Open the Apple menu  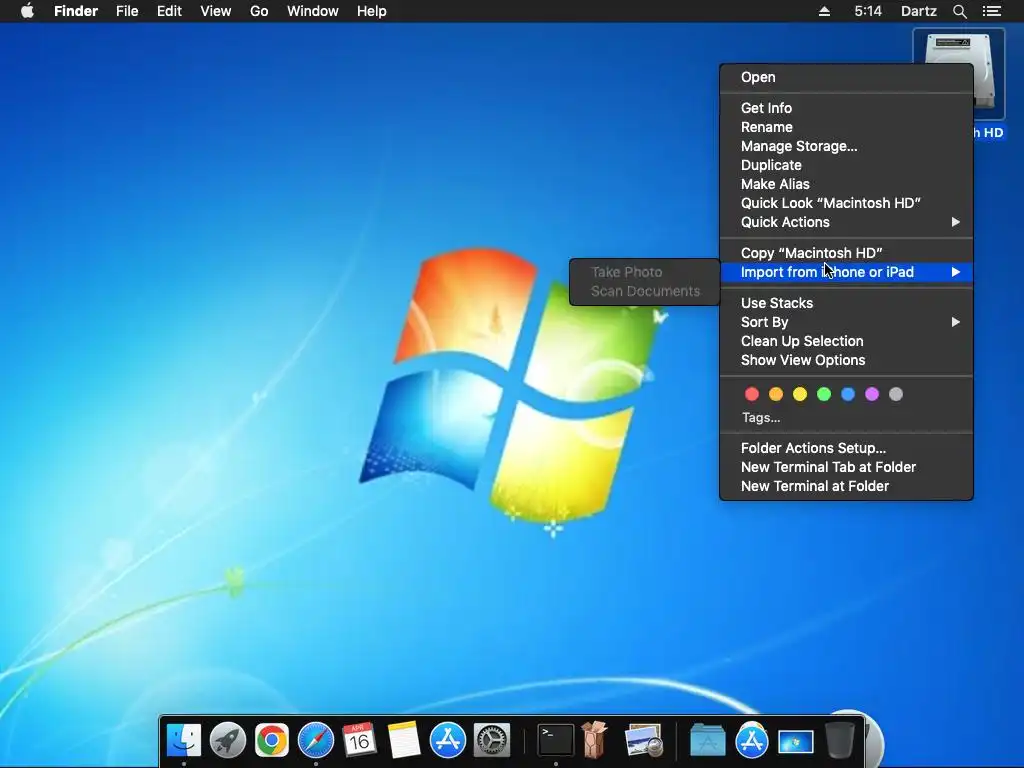27,11
